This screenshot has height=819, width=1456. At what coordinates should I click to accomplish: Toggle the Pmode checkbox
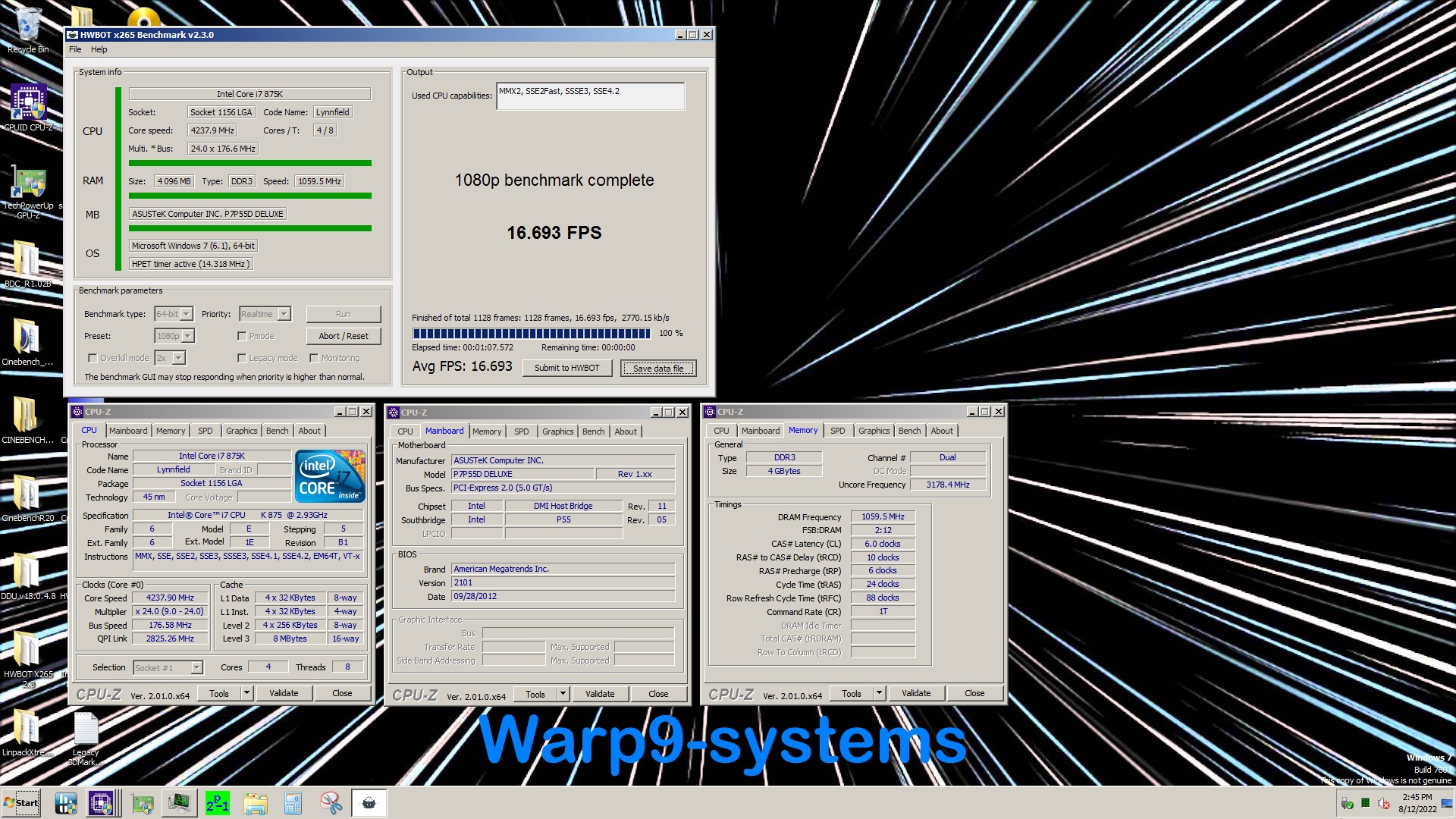click(x=242, y=336)
